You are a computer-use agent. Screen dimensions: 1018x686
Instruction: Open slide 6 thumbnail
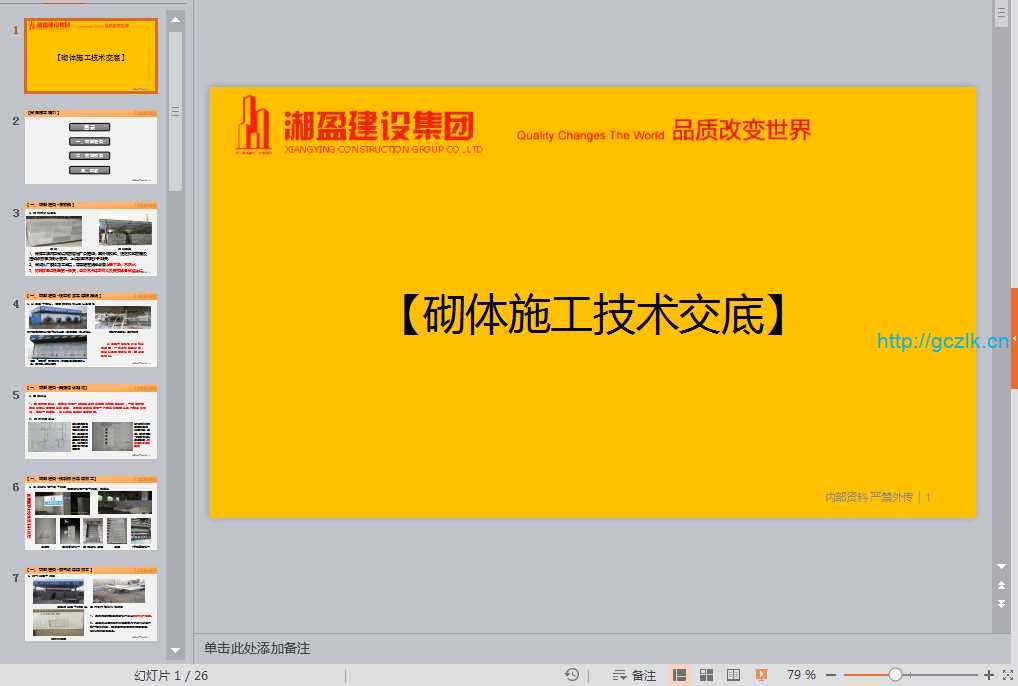[x=91, y=514]
